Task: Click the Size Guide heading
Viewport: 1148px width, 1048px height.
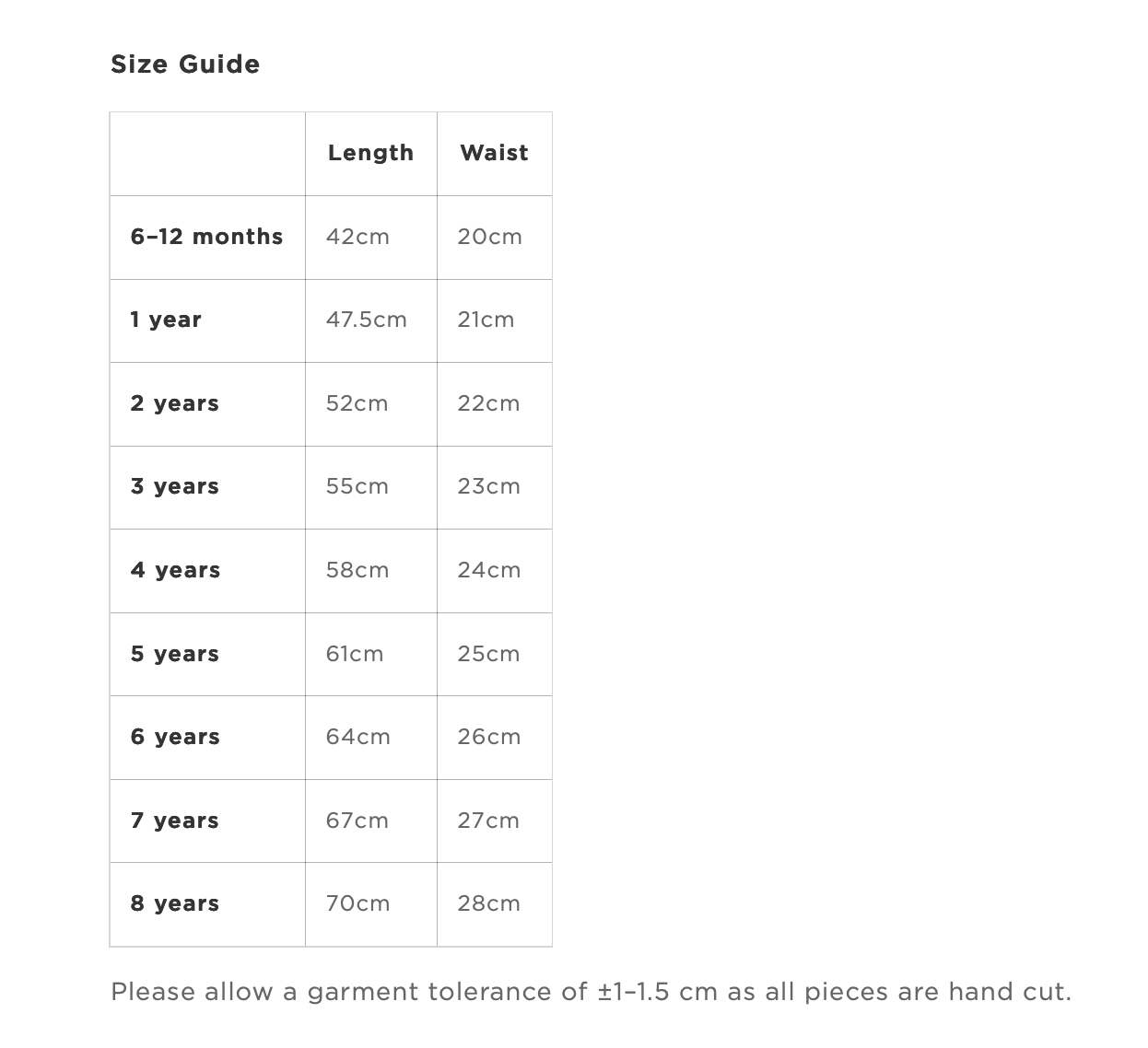Action: coord(185,64)
